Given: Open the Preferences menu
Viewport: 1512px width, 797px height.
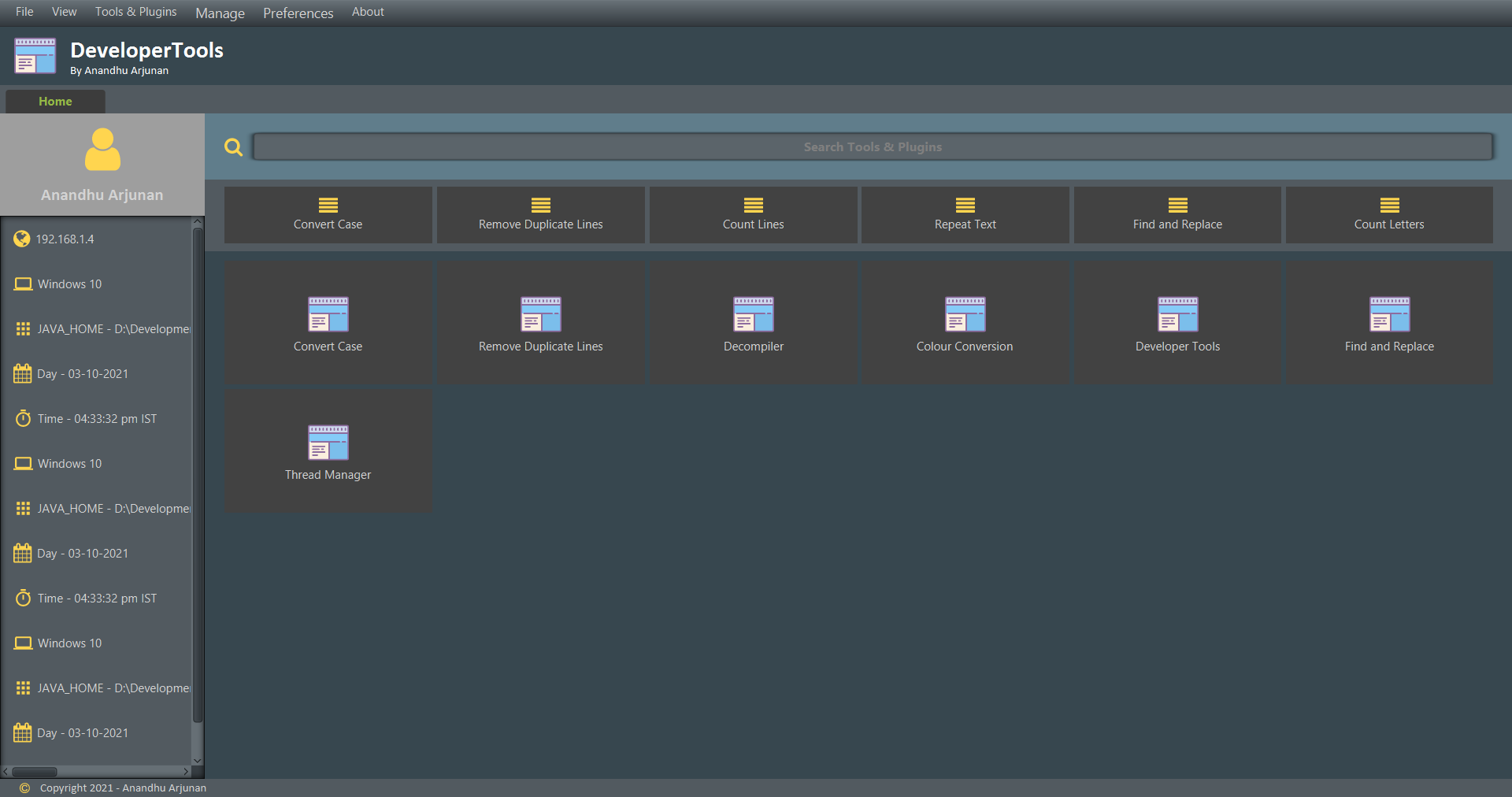Looking at the screenshot, I should coord(298,13).
